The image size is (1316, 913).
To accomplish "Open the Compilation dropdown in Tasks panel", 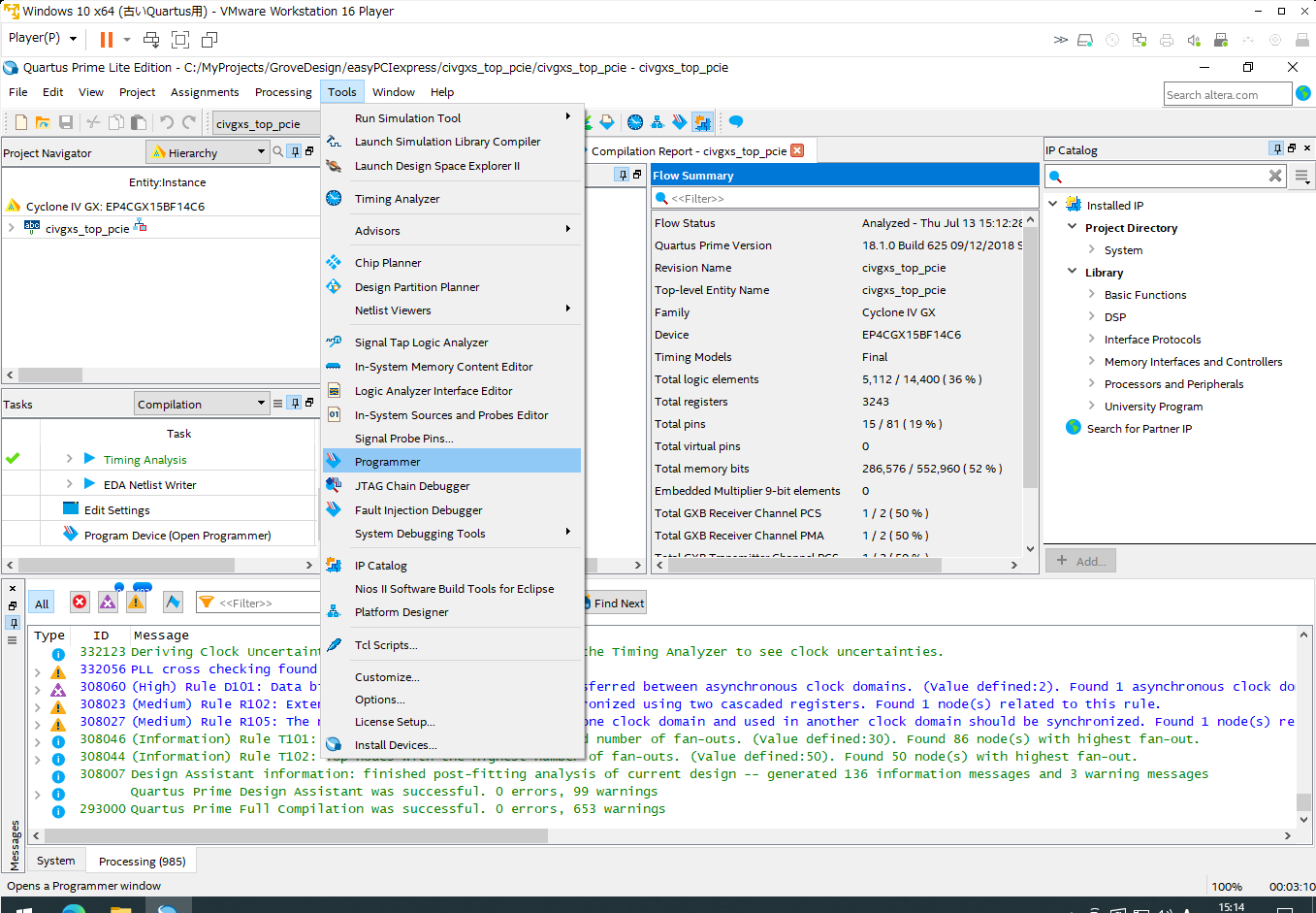I will point(202,404).
